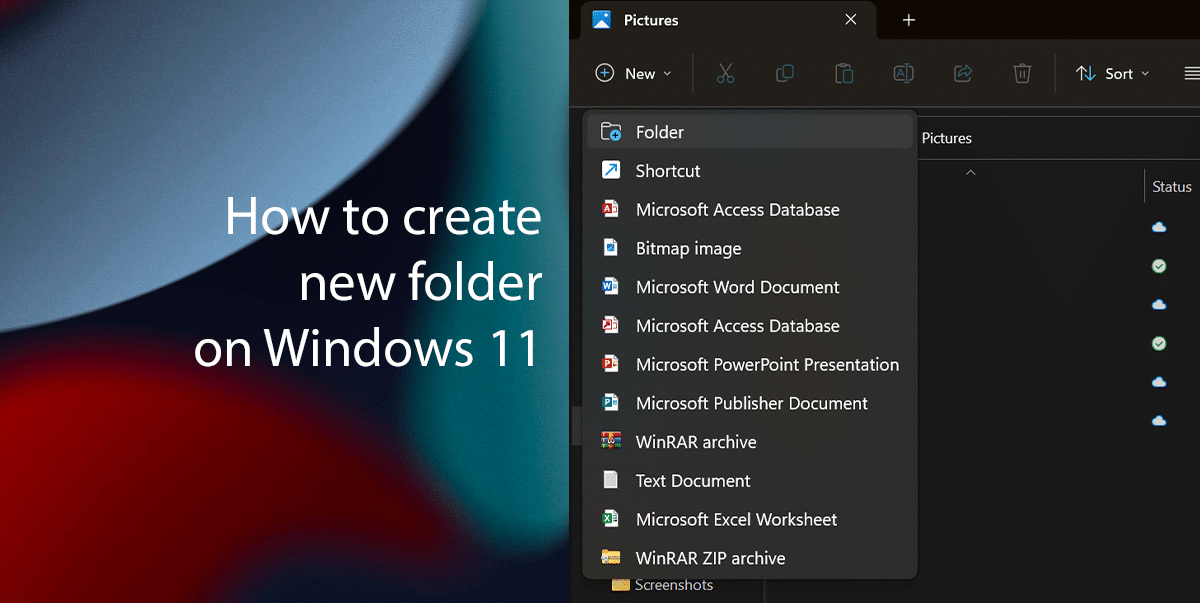This screenshot has height=603, width=1200.
Task: Click the Pictures breadcrumb in the address bar
Action: pos(946,138)
